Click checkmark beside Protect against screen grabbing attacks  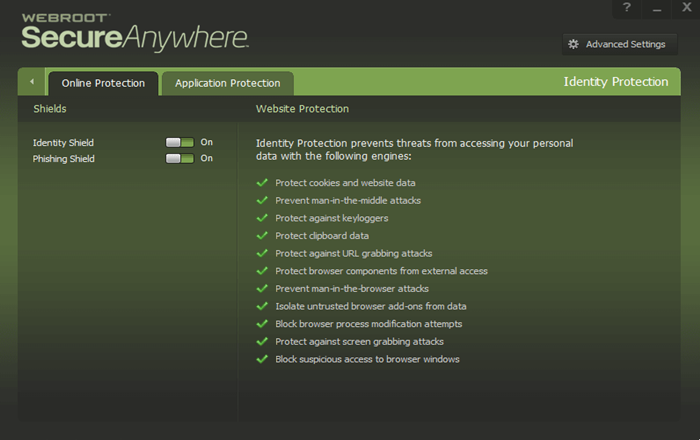pos(262,341)
